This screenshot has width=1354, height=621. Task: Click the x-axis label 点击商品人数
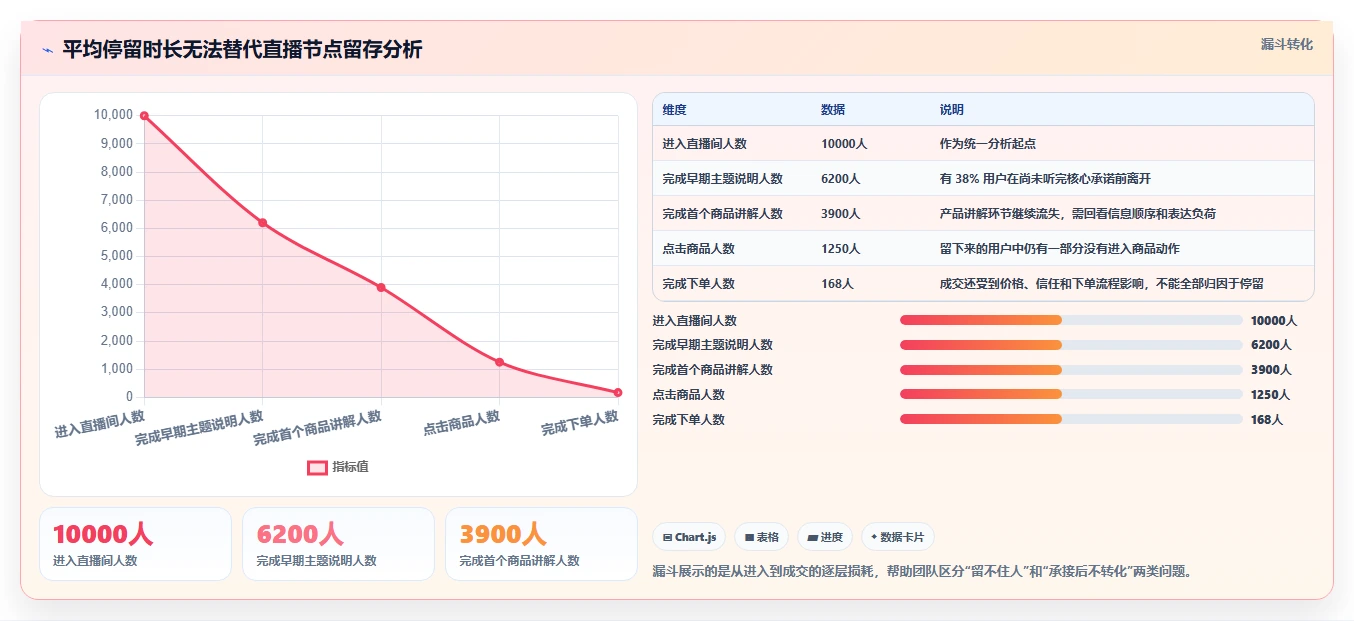point(461,423)
